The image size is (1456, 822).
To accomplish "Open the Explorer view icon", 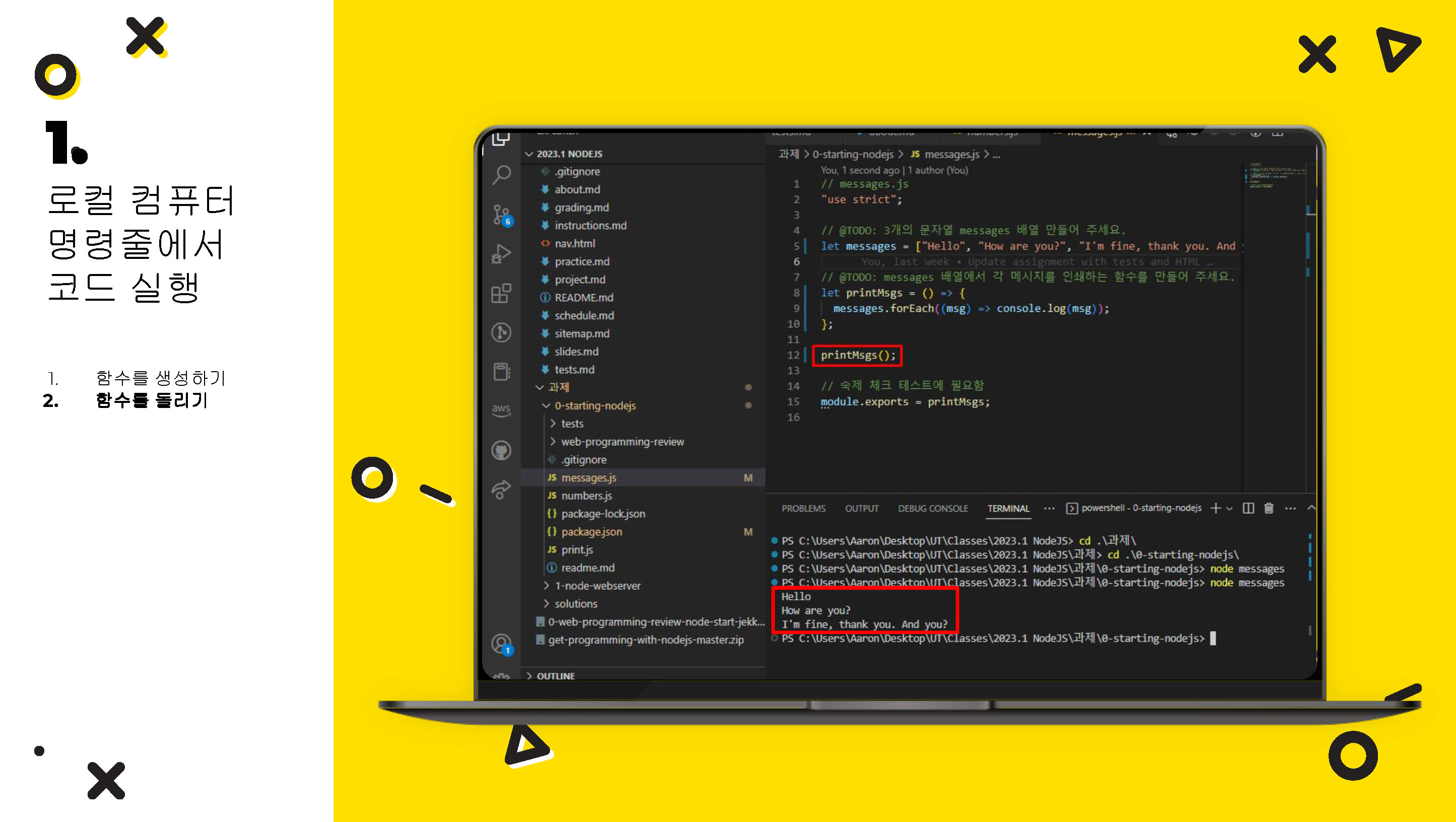I will coord(501,138).
